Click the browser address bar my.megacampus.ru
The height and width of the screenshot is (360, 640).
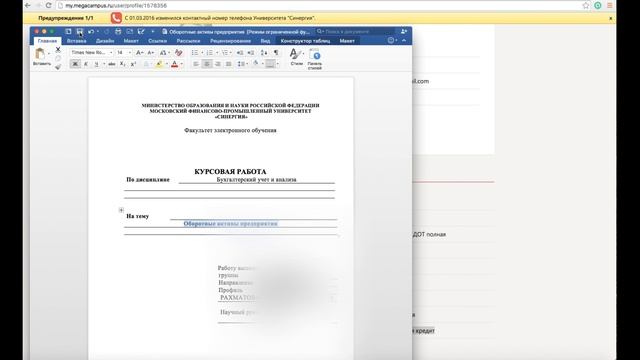pos(318,5)
